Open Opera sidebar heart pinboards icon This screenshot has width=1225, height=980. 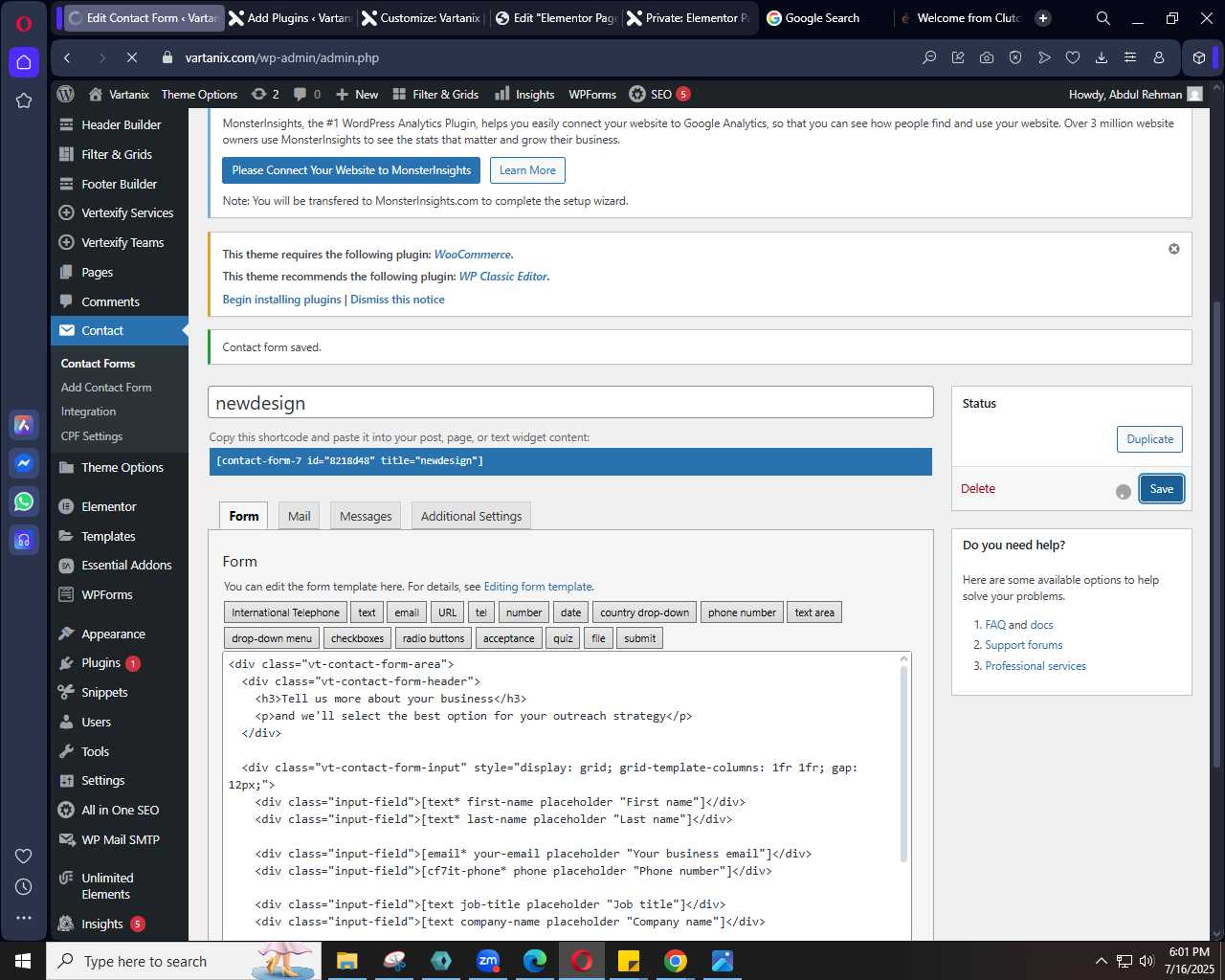(24, 856)
